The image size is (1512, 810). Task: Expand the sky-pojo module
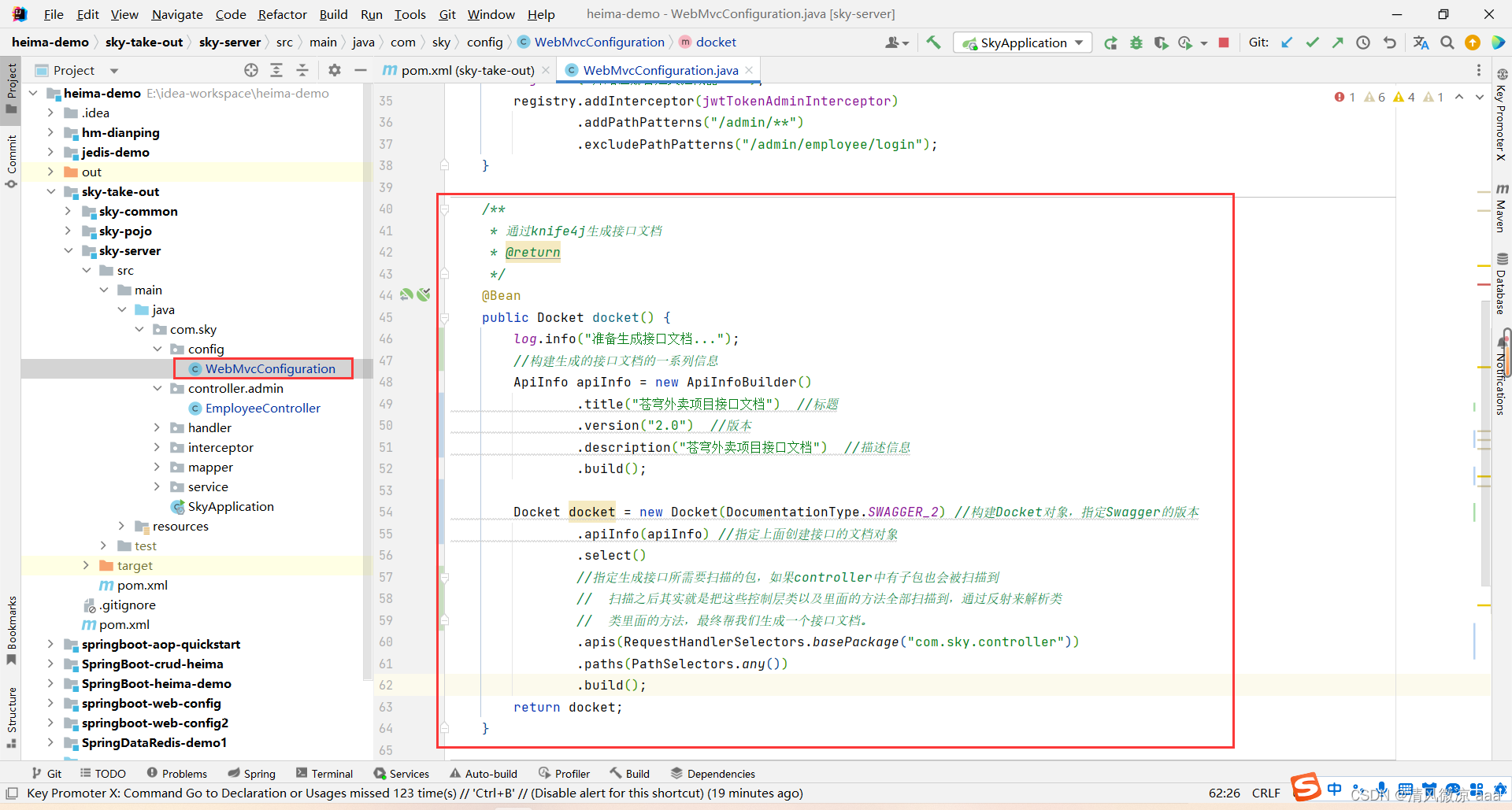[x=68, y=231]
